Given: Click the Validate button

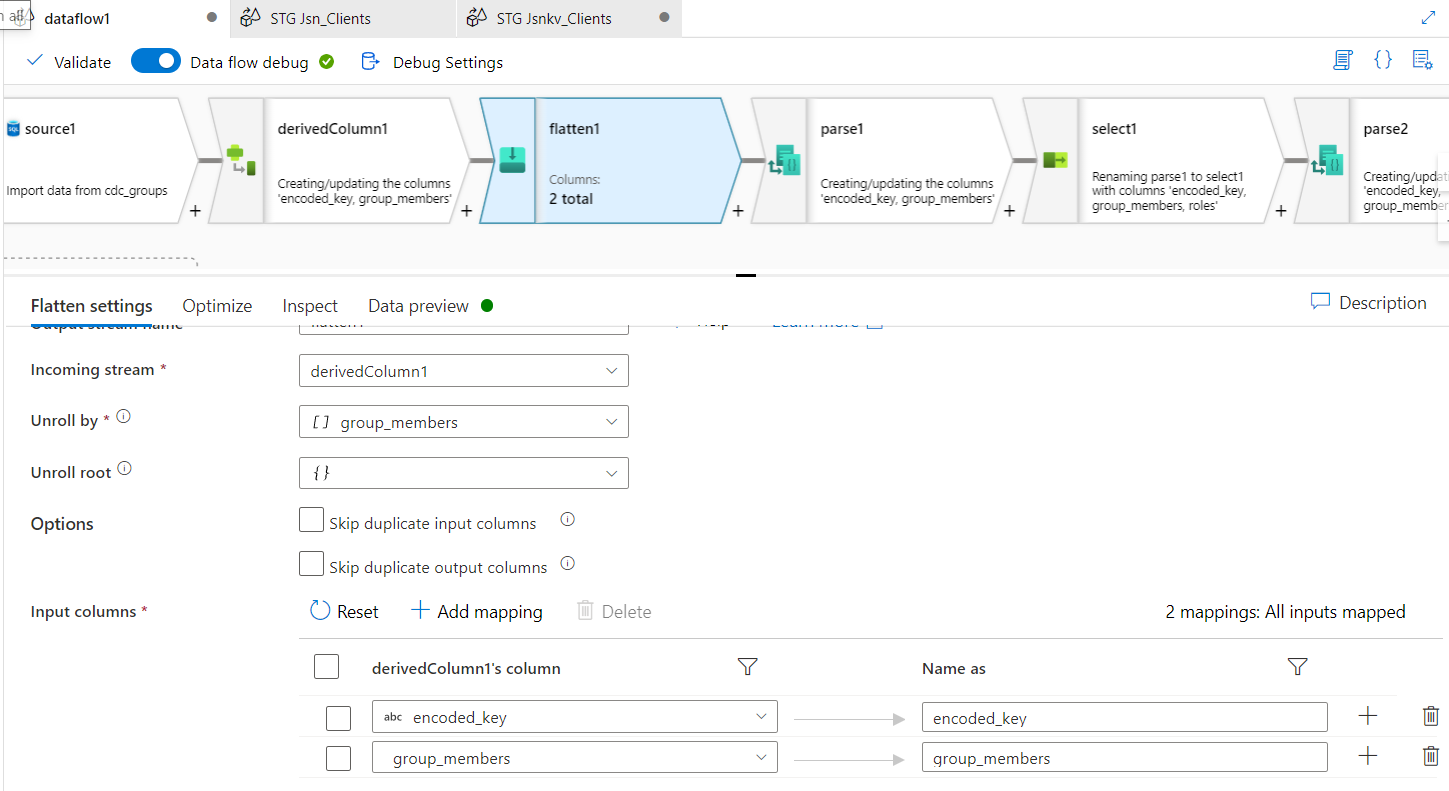Looking at the screenshot, I should coord(69,62).
